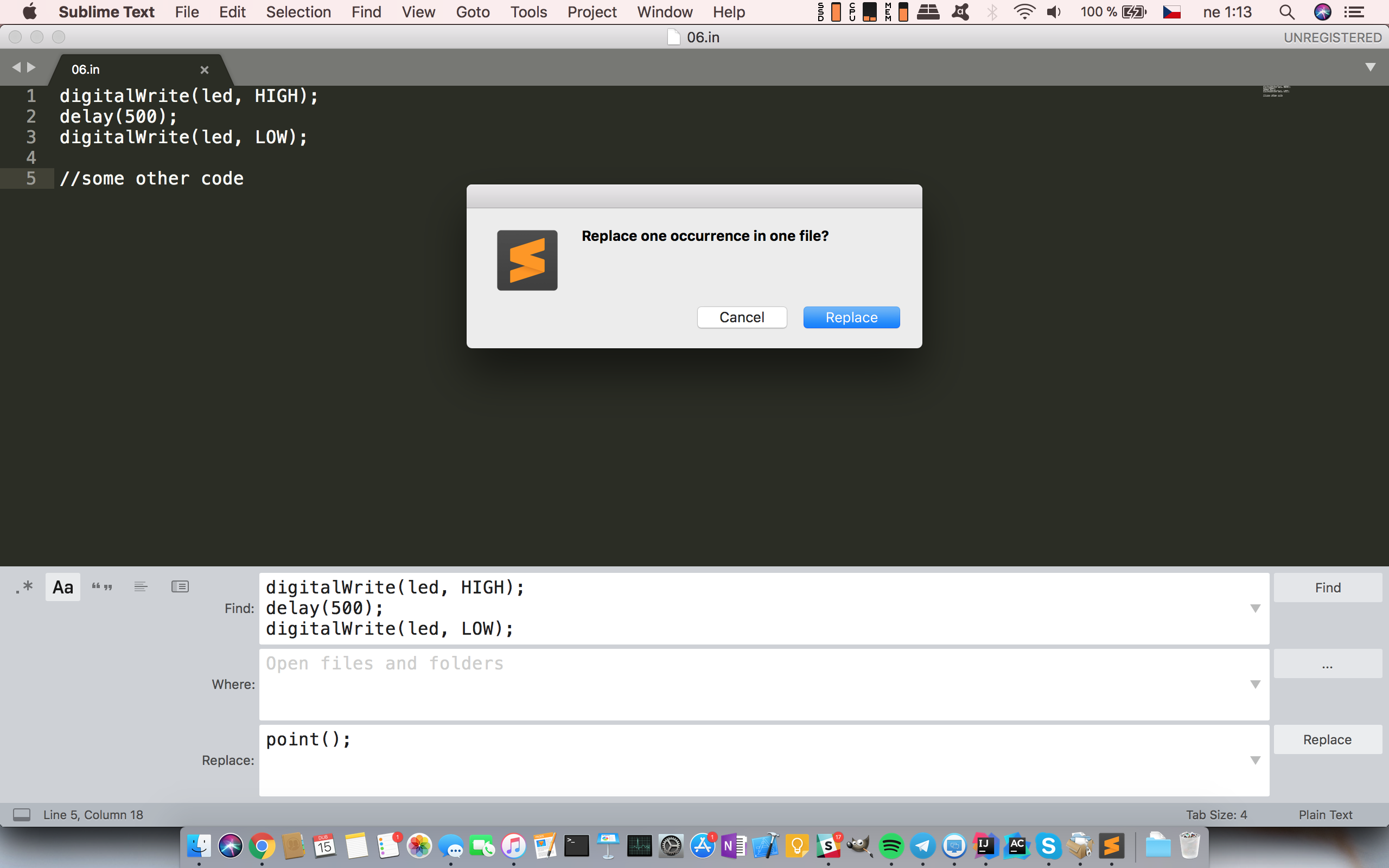This screenshot has width=1389, height=868.
Task: Toggle use buffer results icon
Action: pyautogui.click(x=180, y=586)
